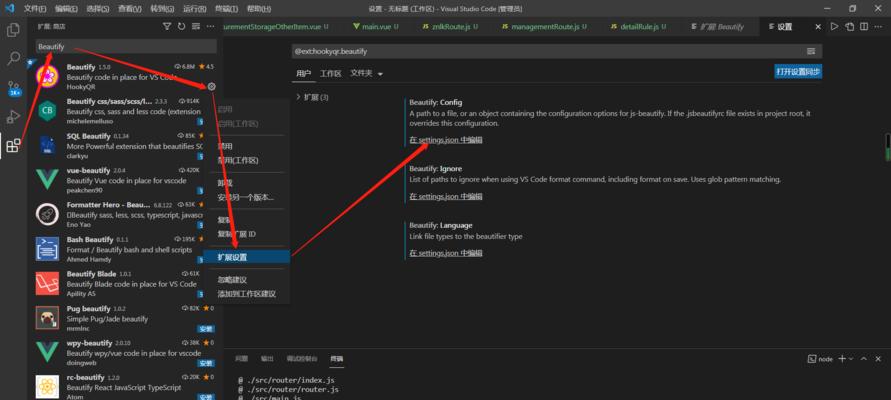Select the Formatter Hero extension icon
891x400 pixels.
pos(47,214)
